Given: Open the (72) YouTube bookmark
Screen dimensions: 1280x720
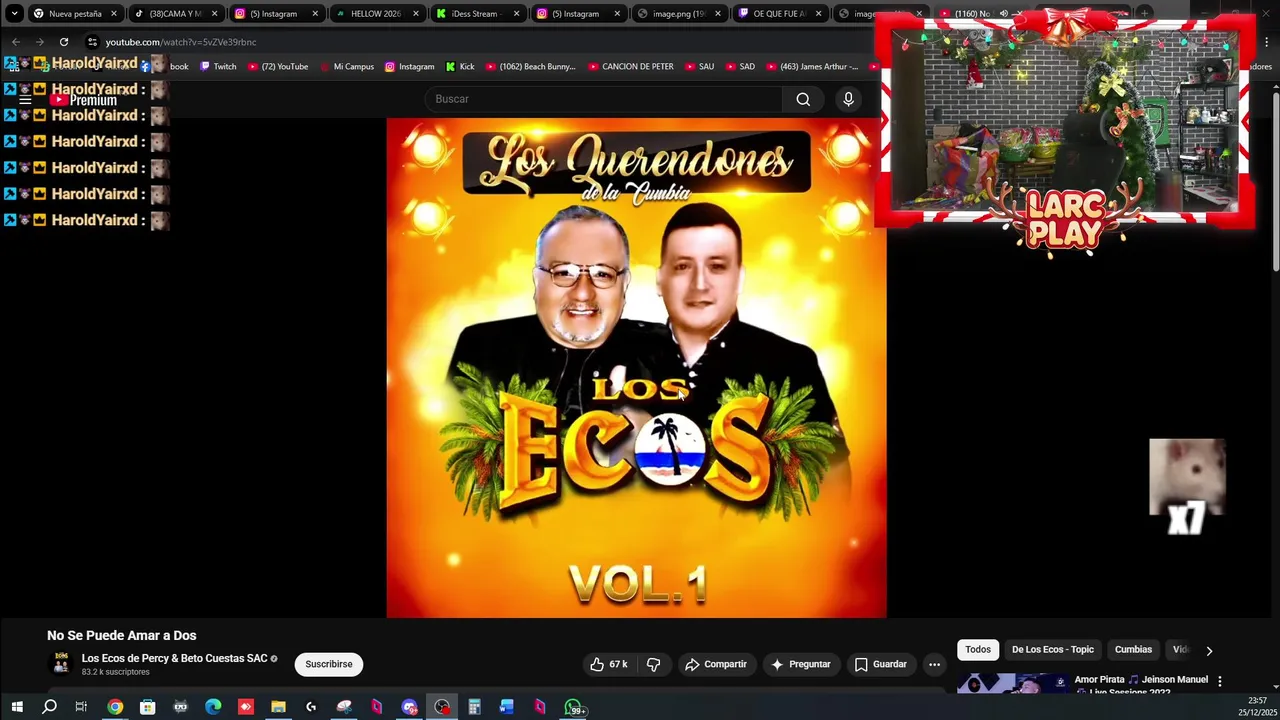Looking at the screenshot, I should 277,66.
